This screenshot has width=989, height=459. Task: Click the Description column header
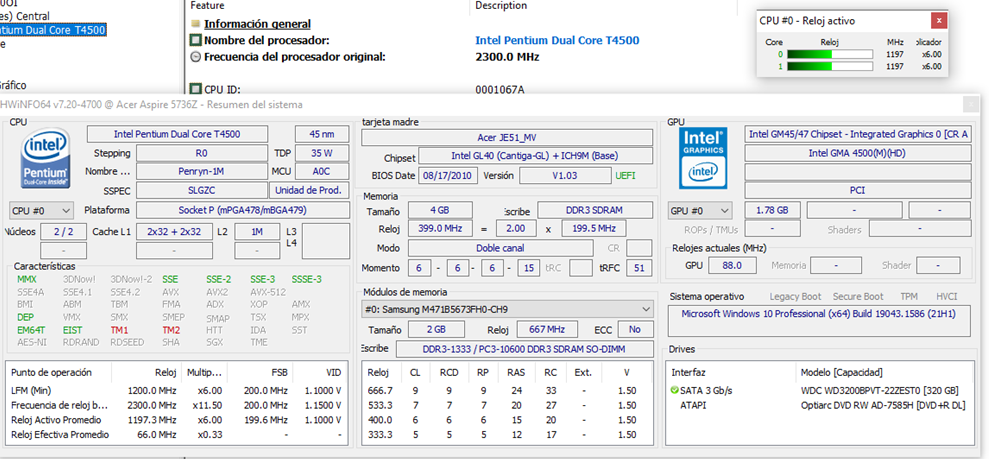point(501,6)
